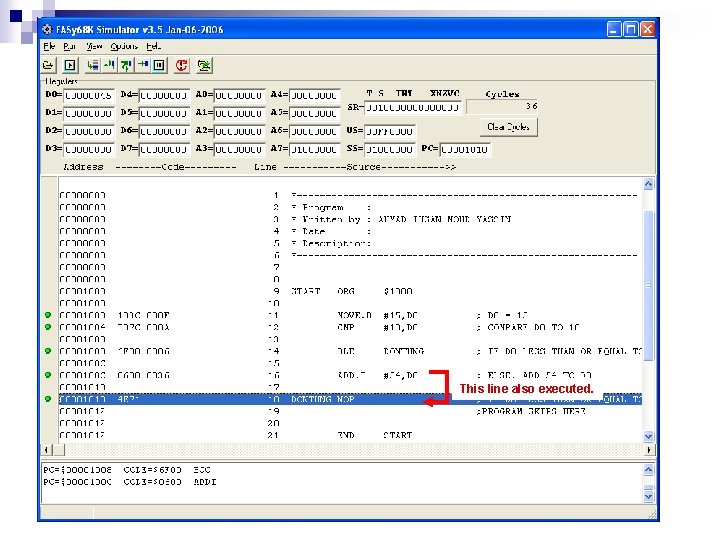720x540 pixels.
Task: Click the A7 register value field
Action: 315,149
